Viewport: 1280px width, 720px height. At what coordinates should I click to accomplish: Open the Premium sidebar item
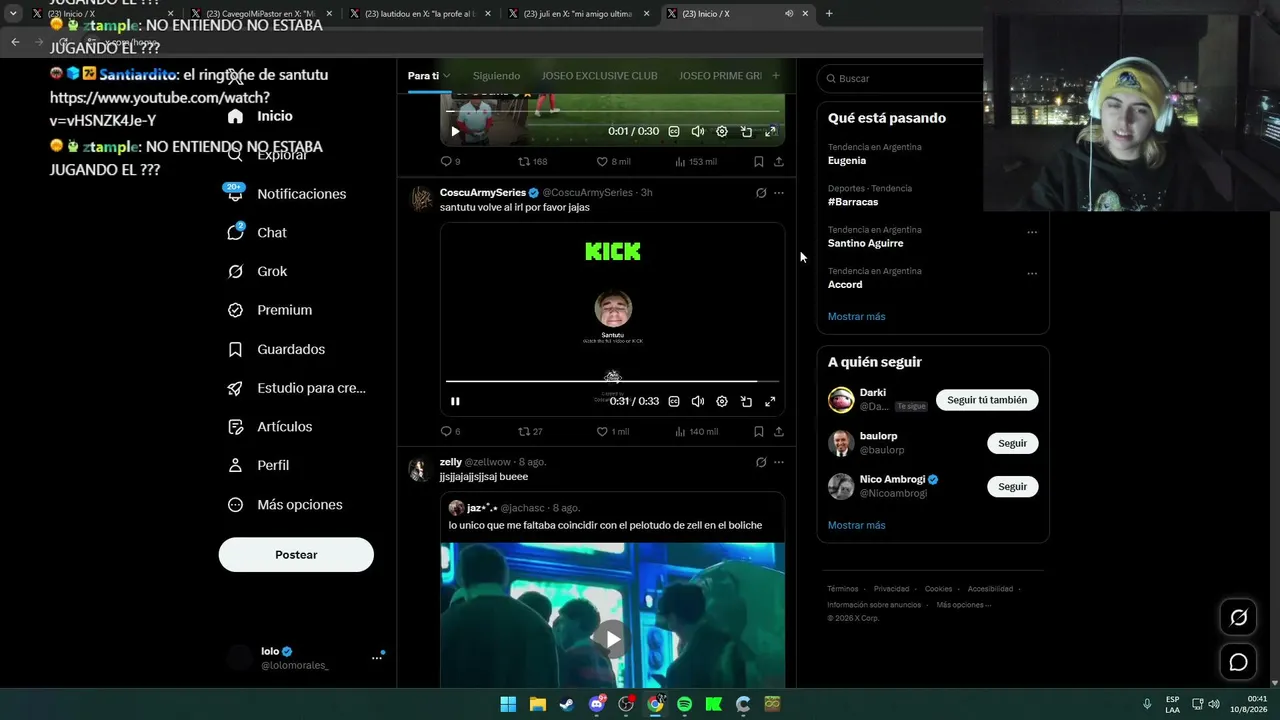270,310
